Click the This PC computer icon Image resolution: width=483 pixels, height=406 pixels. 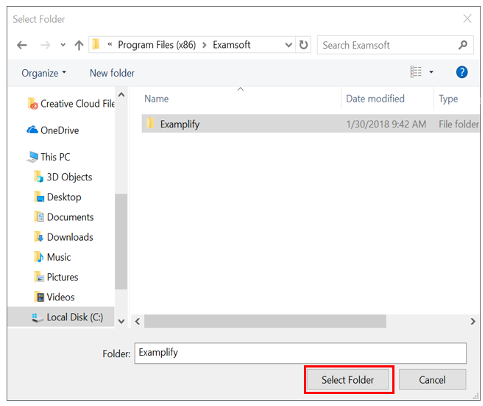pyautogui.click(x=32, y=157)
